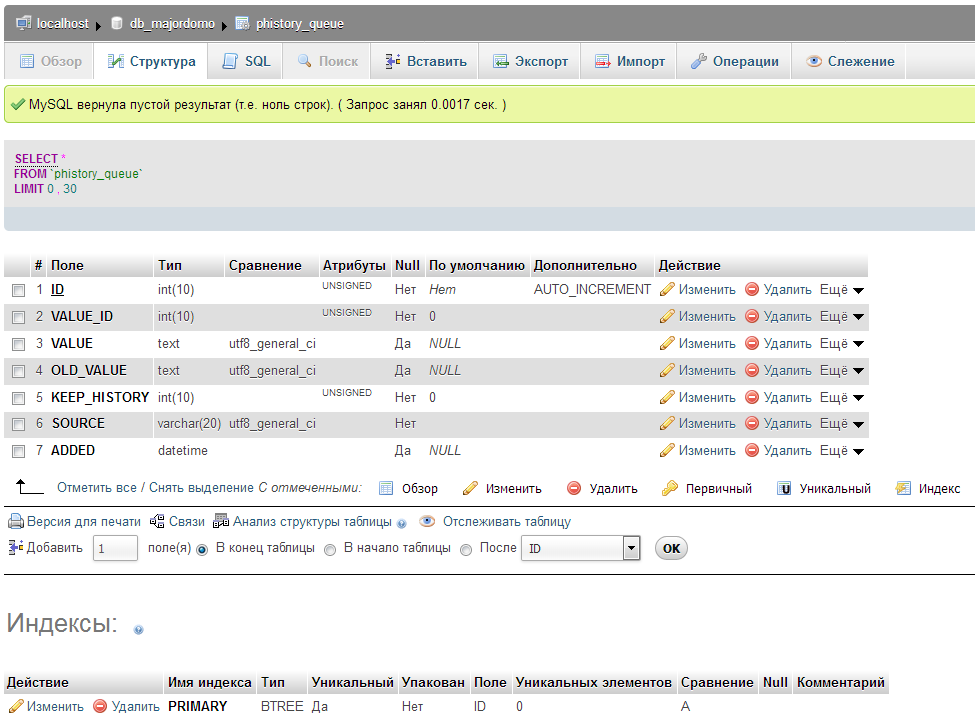Click the number of fields input box
Image resolution: width=975 pixels, height=725 pixels.
(115, 549)
